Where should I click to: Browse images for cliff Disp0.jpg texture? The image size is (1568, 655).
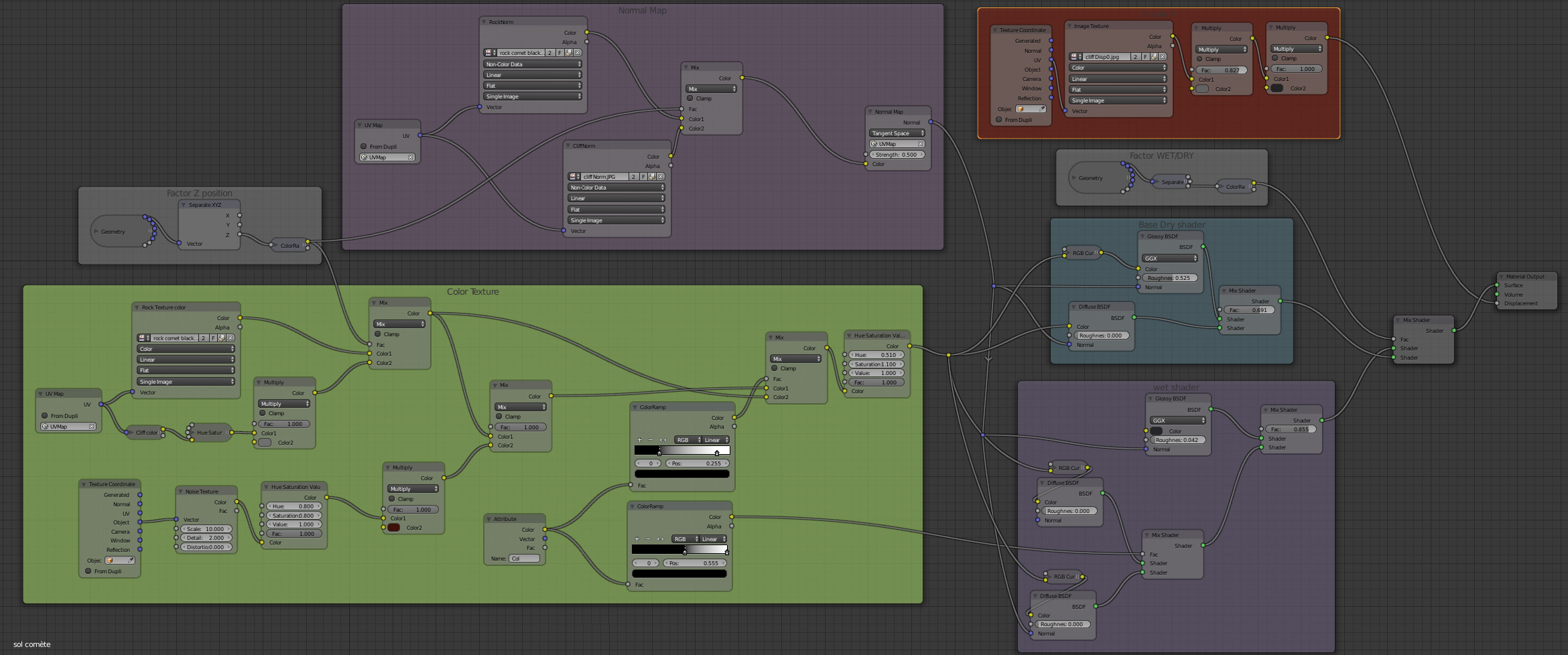1075,57
